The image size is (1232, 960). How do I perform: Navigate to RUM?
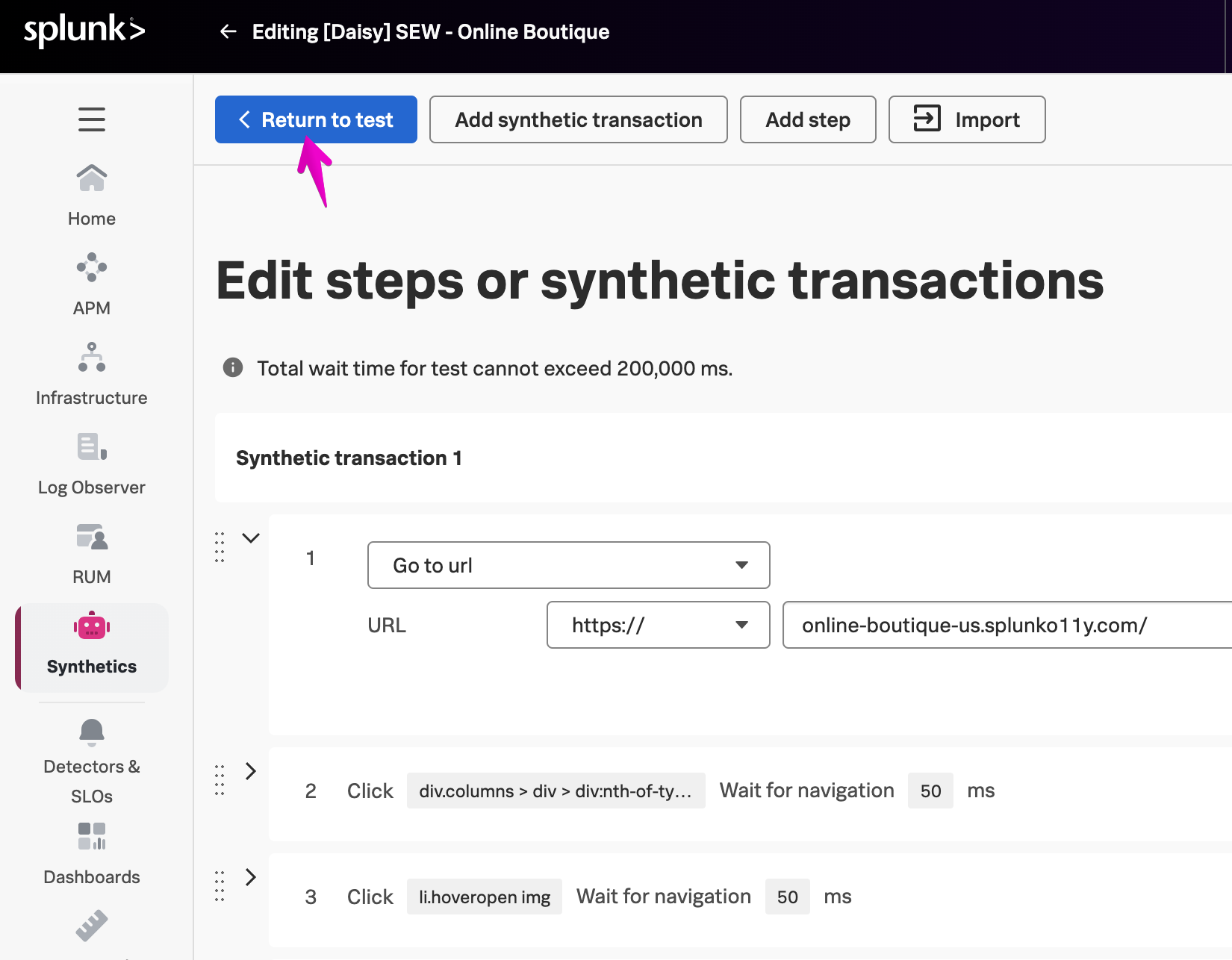91,552
